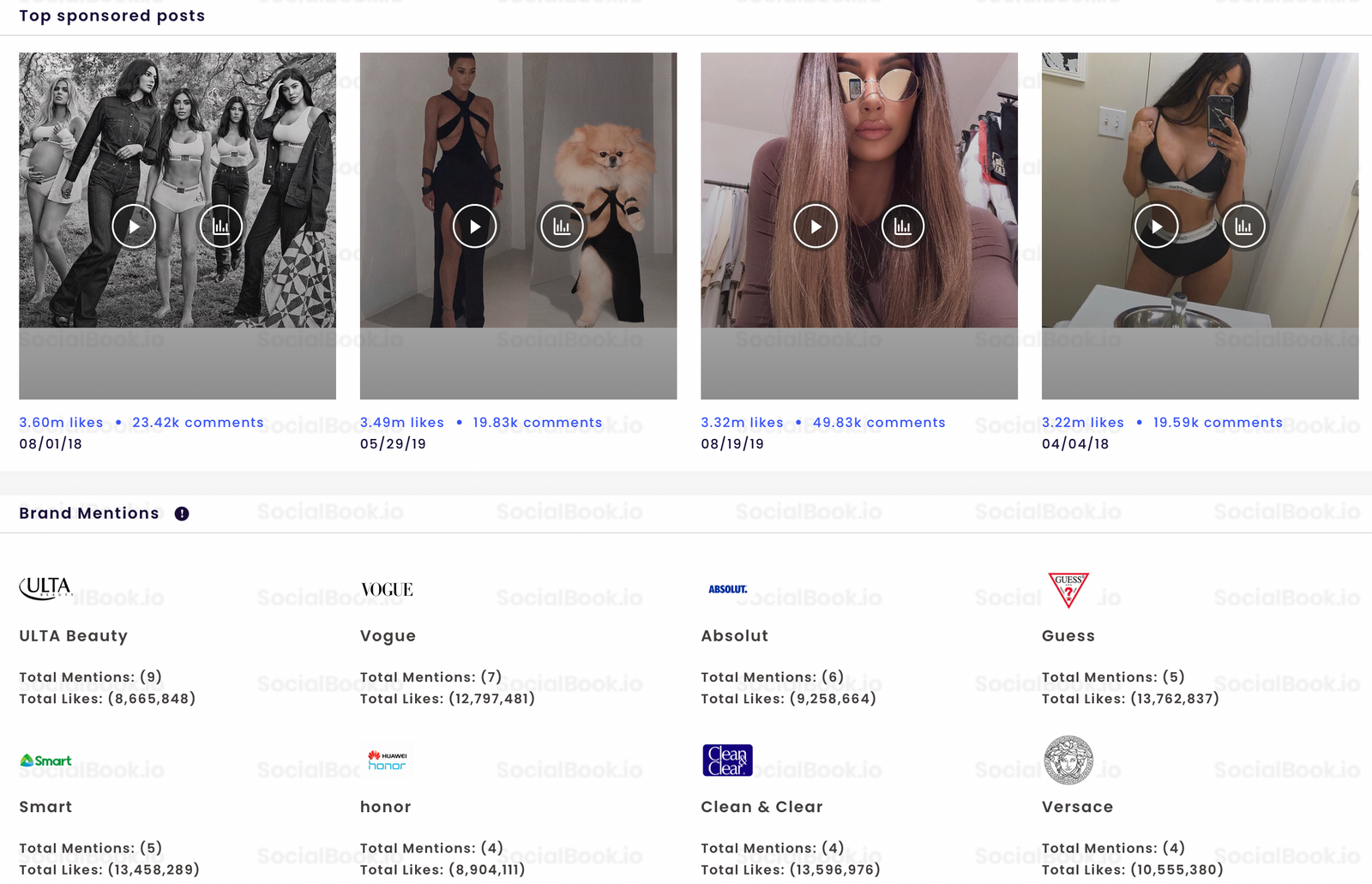Click the analytics chart icon on the fourth post

pos(1244,226)
